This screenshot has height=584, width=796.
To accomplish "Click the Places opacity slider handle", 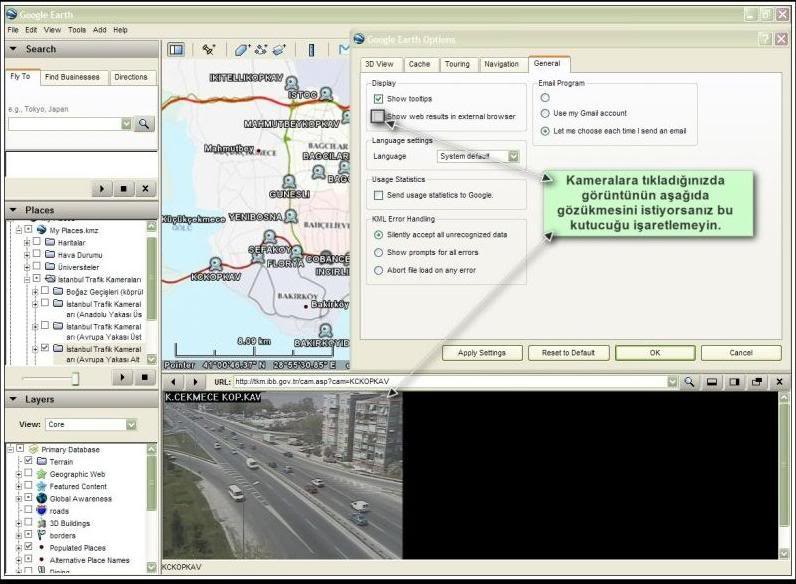I will click(x=74, y=378).
